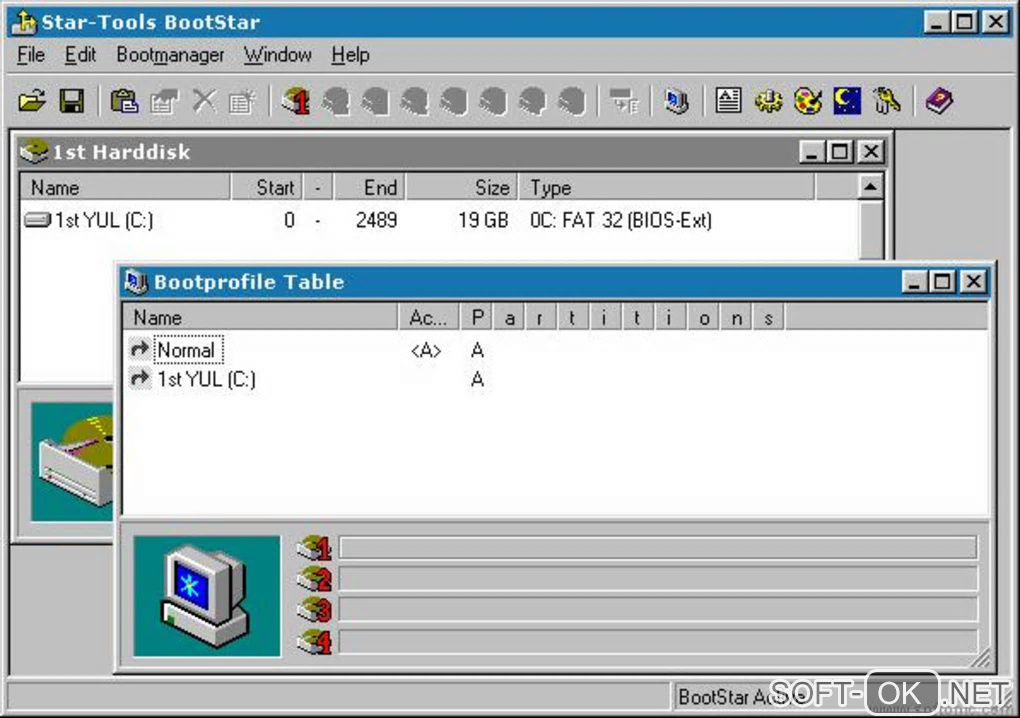The height and width of the screenshot is (718, 1020).
Task: Maximize the Bootprofile Table window
Action: 943,282
